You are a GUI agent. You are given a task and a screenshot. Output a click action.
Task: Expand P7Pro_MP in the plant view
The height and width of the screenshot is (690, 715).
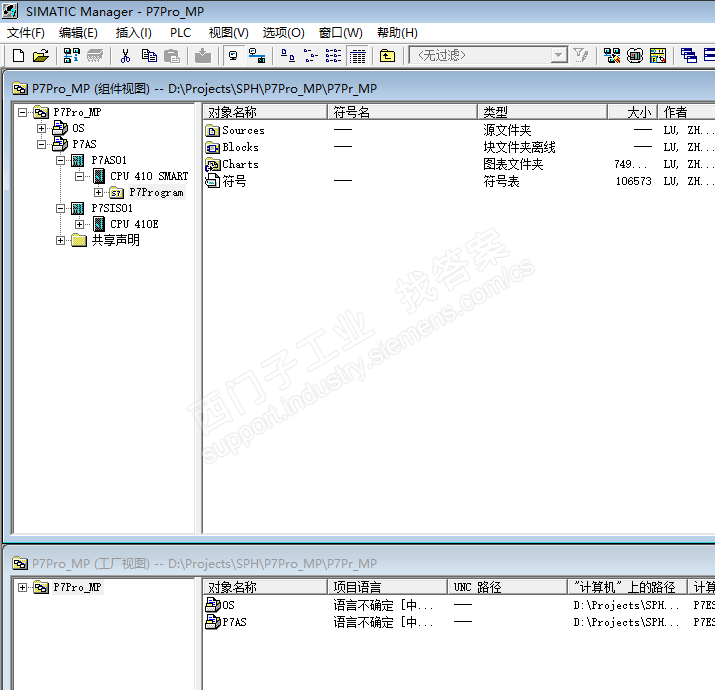[22, 587]
